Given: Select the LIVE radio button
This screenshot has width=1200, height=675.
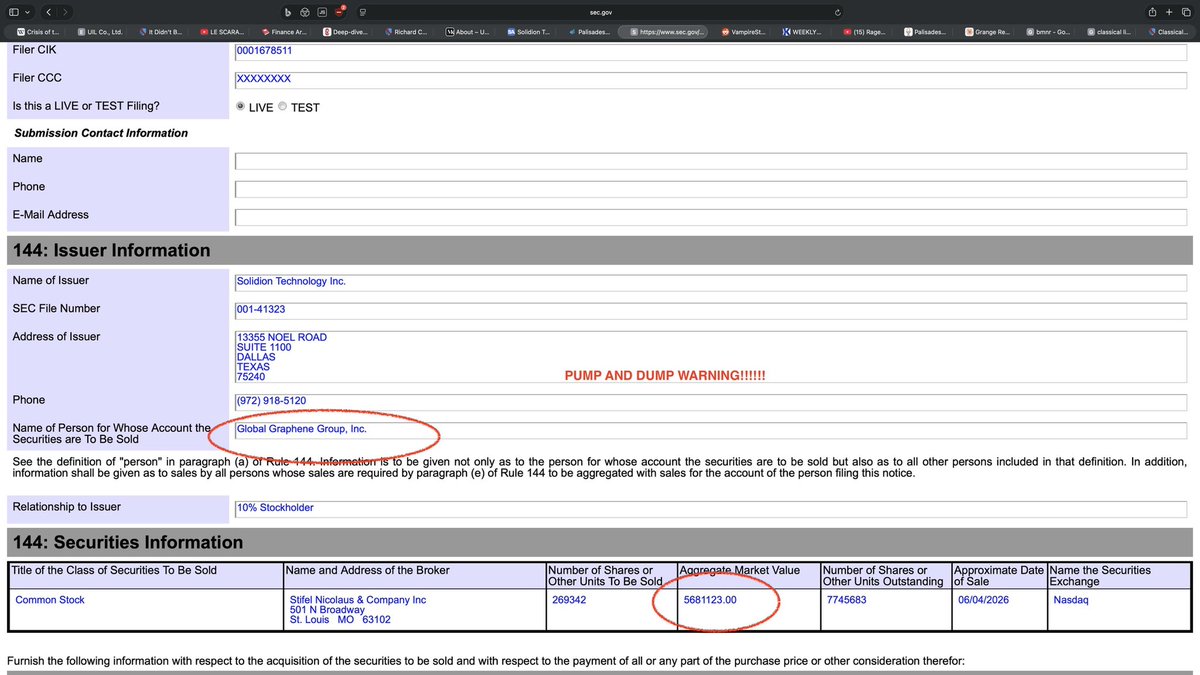Looking at the screenshot, I should 241,106.
